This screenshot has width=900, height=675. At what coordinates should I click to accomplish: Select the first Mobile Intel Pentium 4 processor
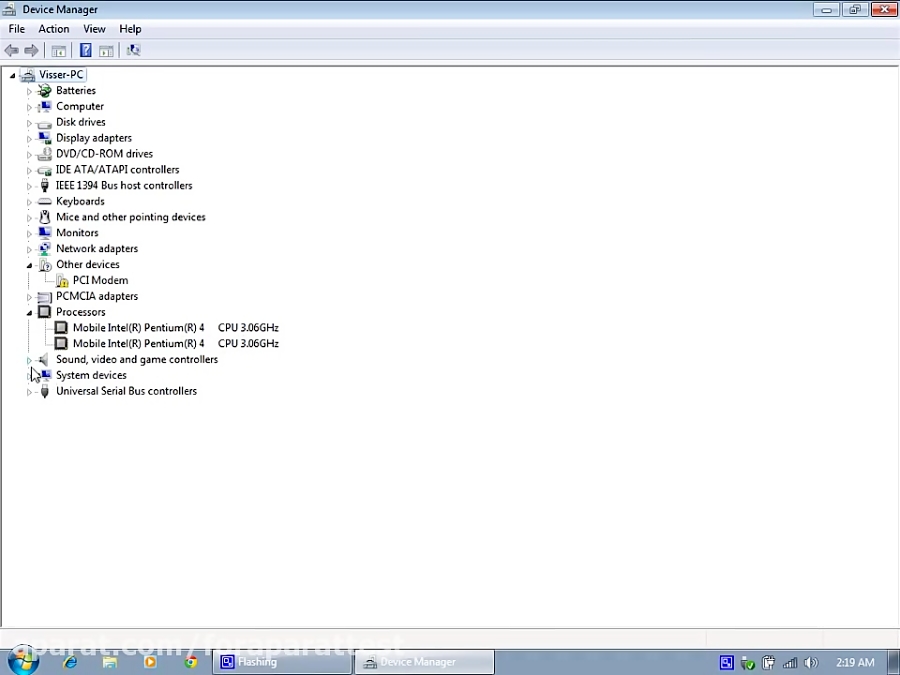pos(139,327)
